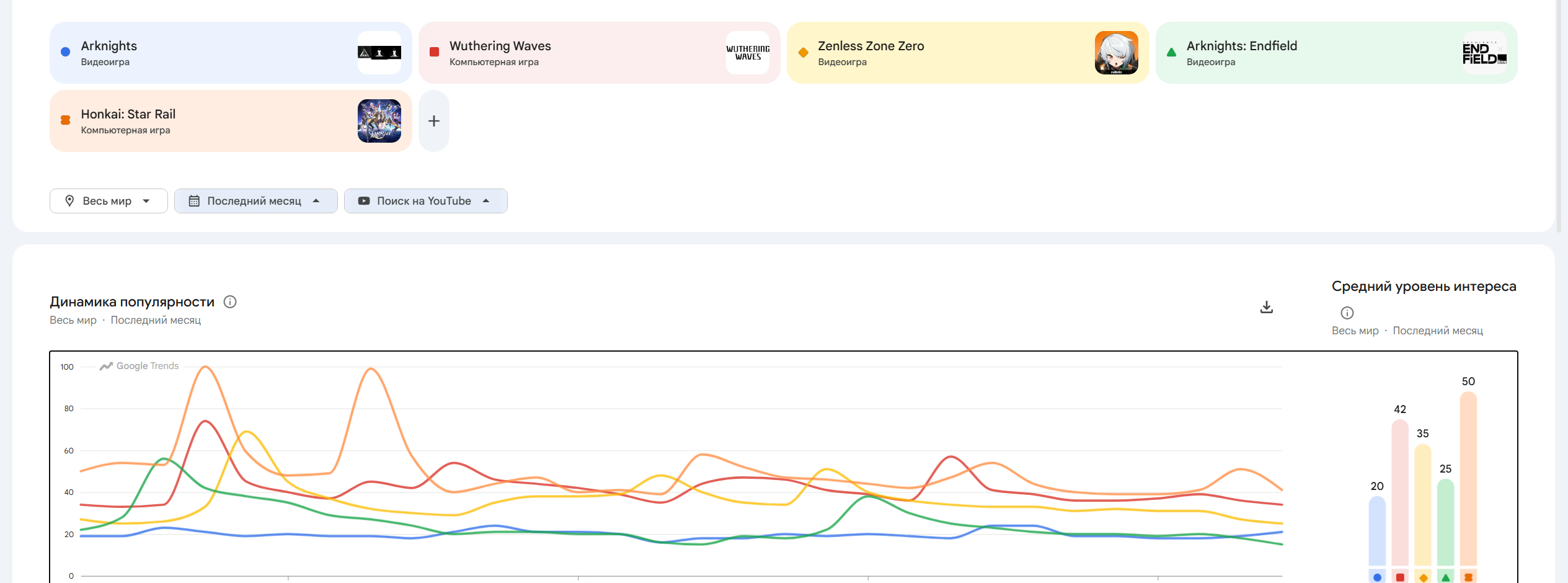Open the Honkai: Star Rail artwork thumbnail
Screen dimensions: 1568x583
379,121
